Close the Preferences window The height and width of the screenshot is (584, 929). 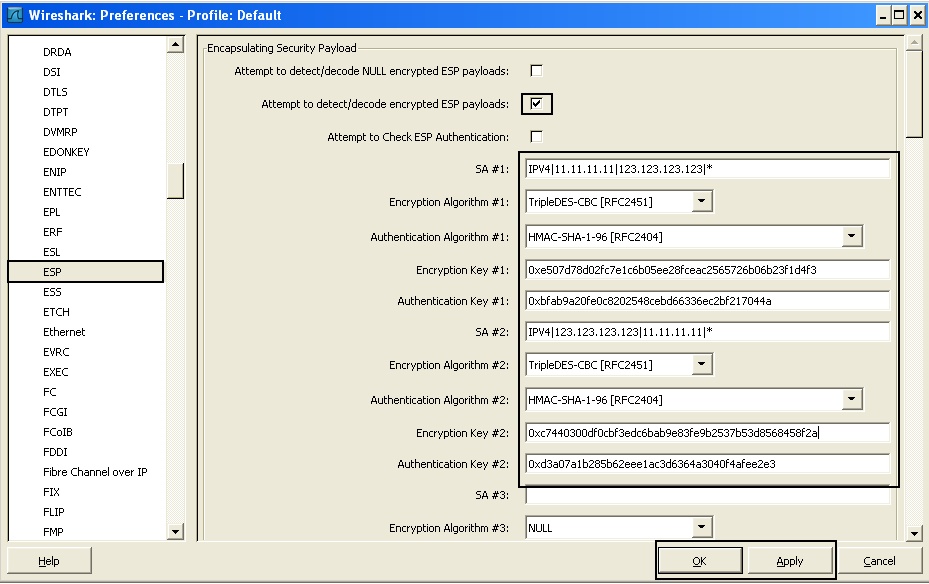(x=918, y=15)
